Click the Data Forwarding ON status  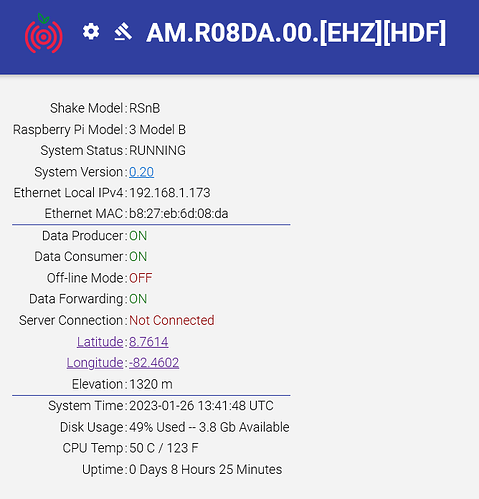coord(138,299)
